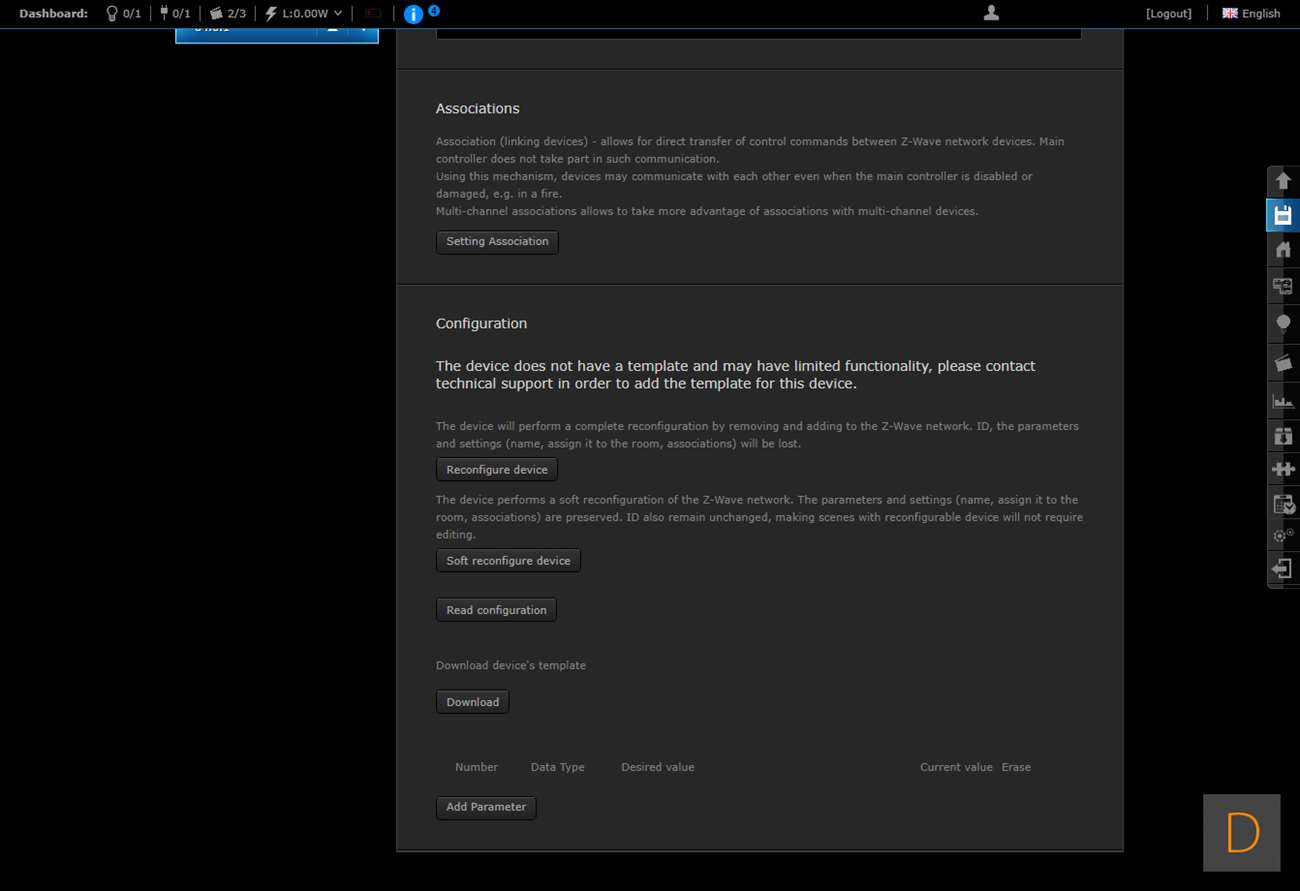Open the gears configuration icon in sidebar

[1283, 535]
